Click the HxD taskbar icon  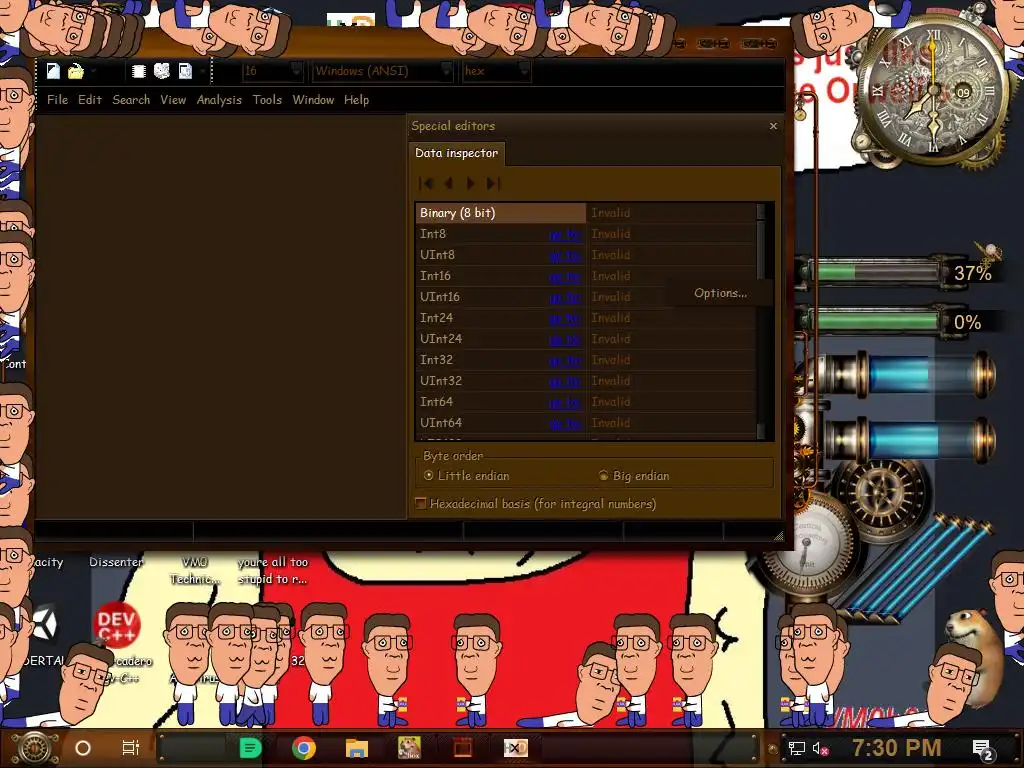click(516, 748)
